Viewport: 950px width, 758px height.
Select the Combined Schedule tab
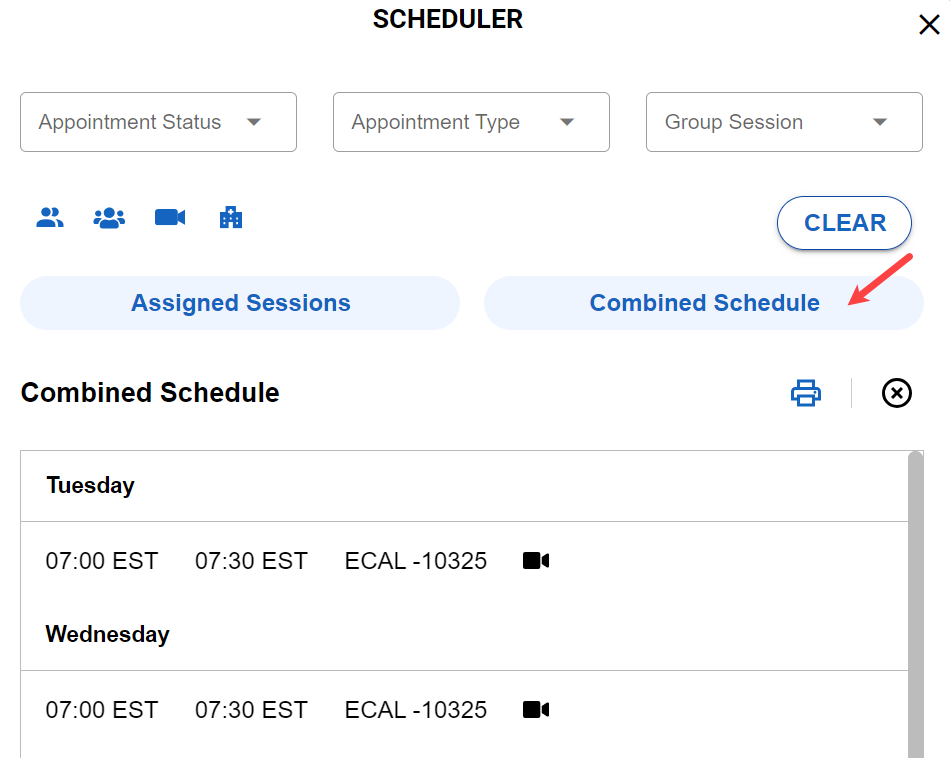704,303
